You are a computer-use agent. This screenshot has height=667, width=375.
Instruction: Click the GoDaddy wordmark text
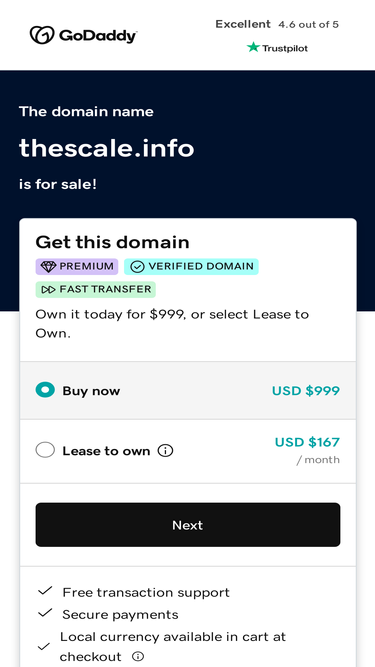point(98,36)
